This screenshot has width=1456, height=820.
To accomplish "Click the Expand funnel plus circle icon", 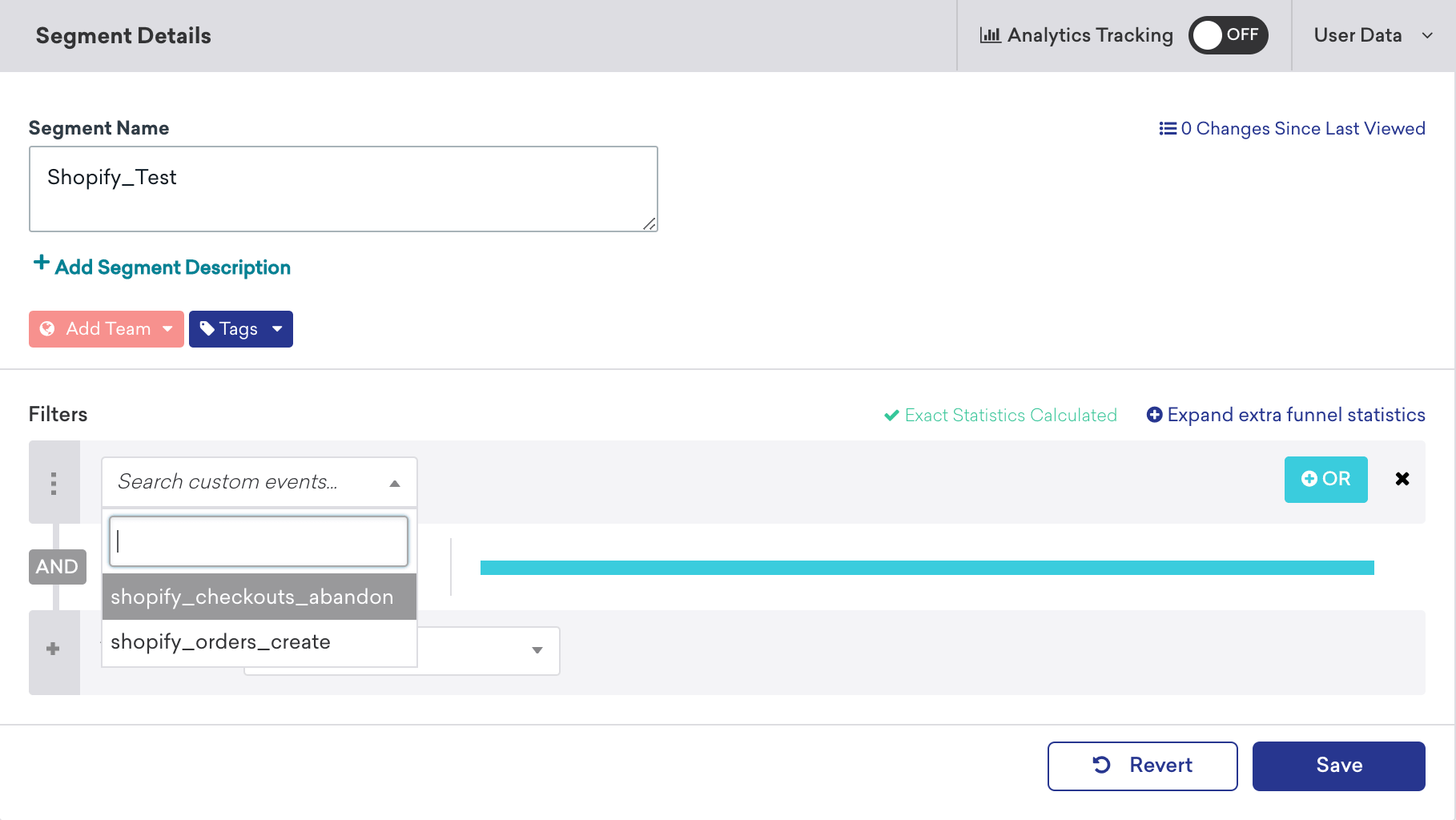I will click(1154, 415).
